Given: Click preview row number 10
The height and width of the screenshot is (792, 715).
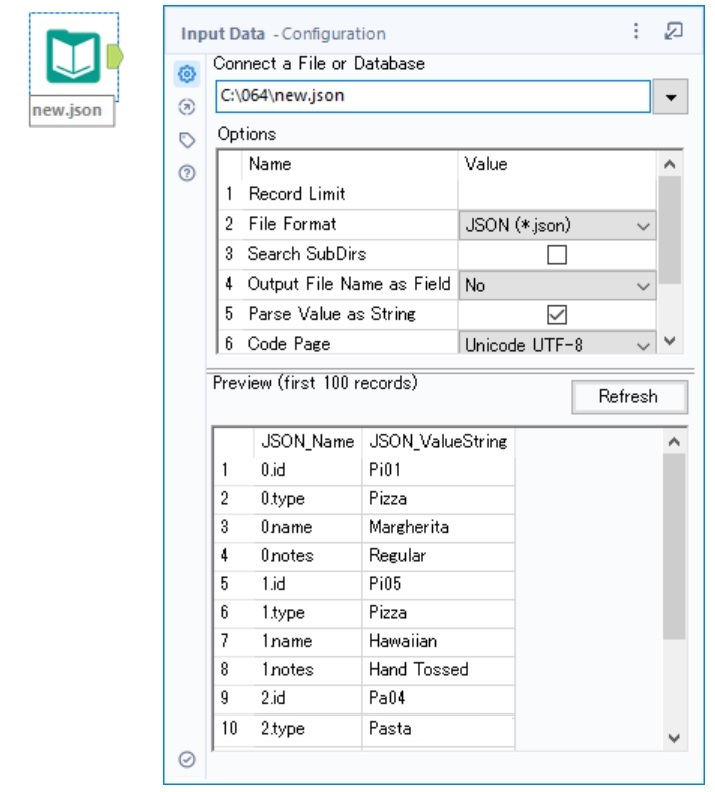Looking at the screenshot, I should tap(229, 728).
